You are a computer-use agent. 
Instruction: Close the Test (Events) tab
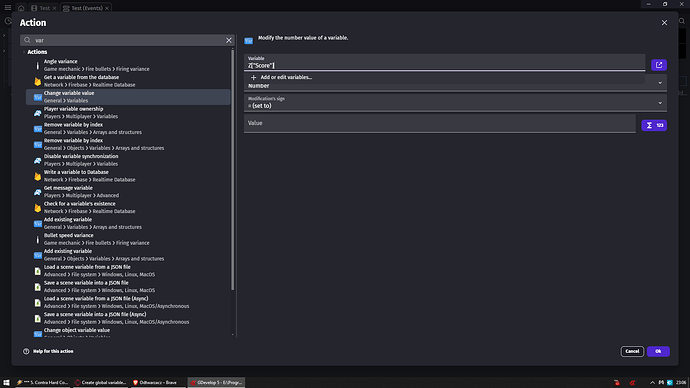pyautogui.click(x=107, y=8)
